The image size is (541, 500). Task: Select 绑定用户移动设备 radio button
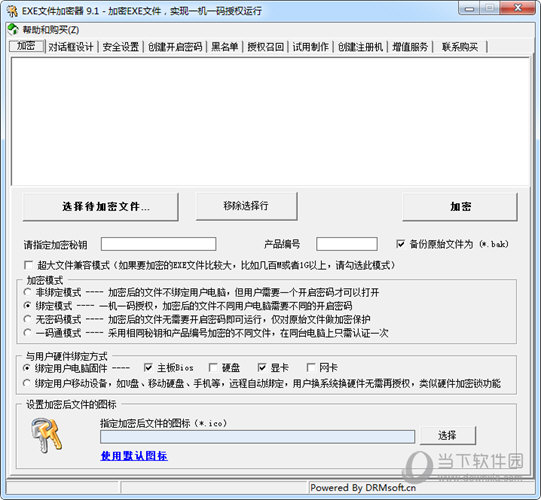tap(27, 383)
